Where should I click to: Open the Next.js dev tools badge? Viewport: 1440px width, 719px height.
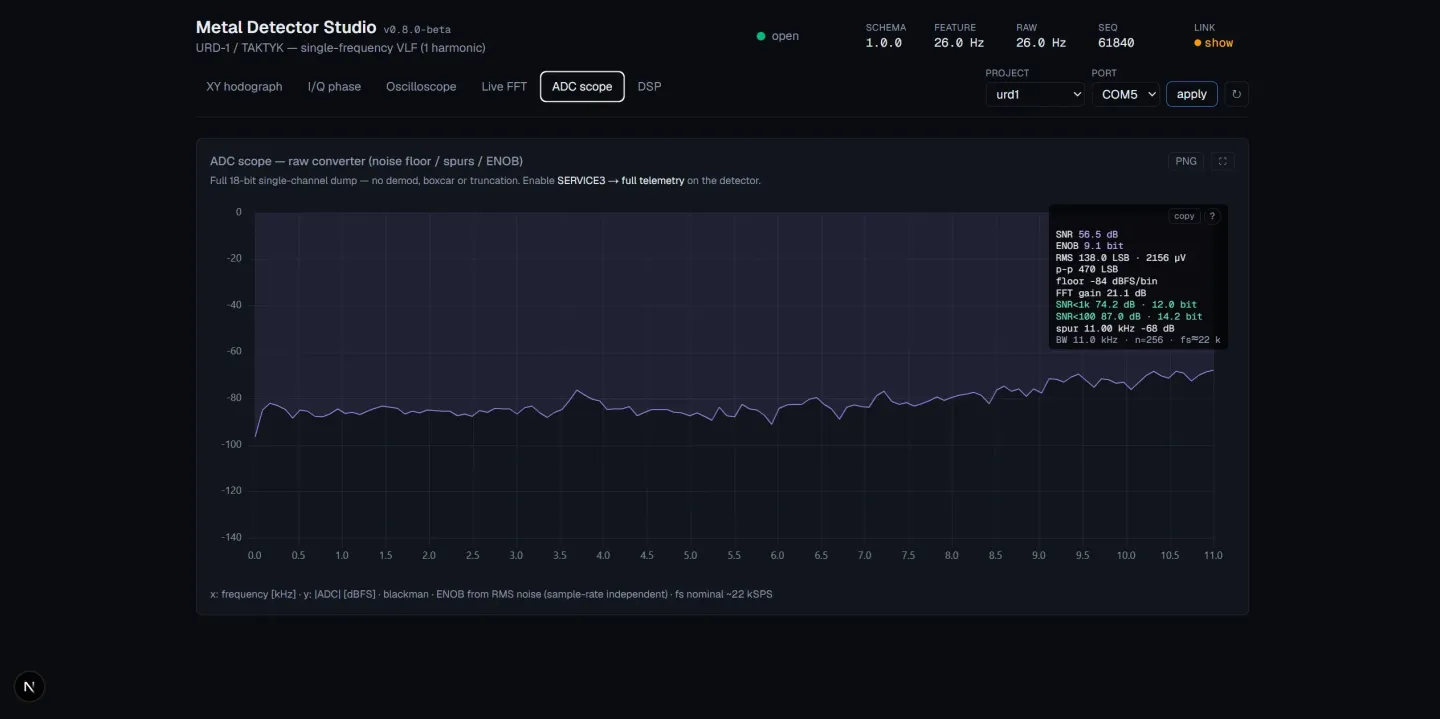[x=30, y=687]
